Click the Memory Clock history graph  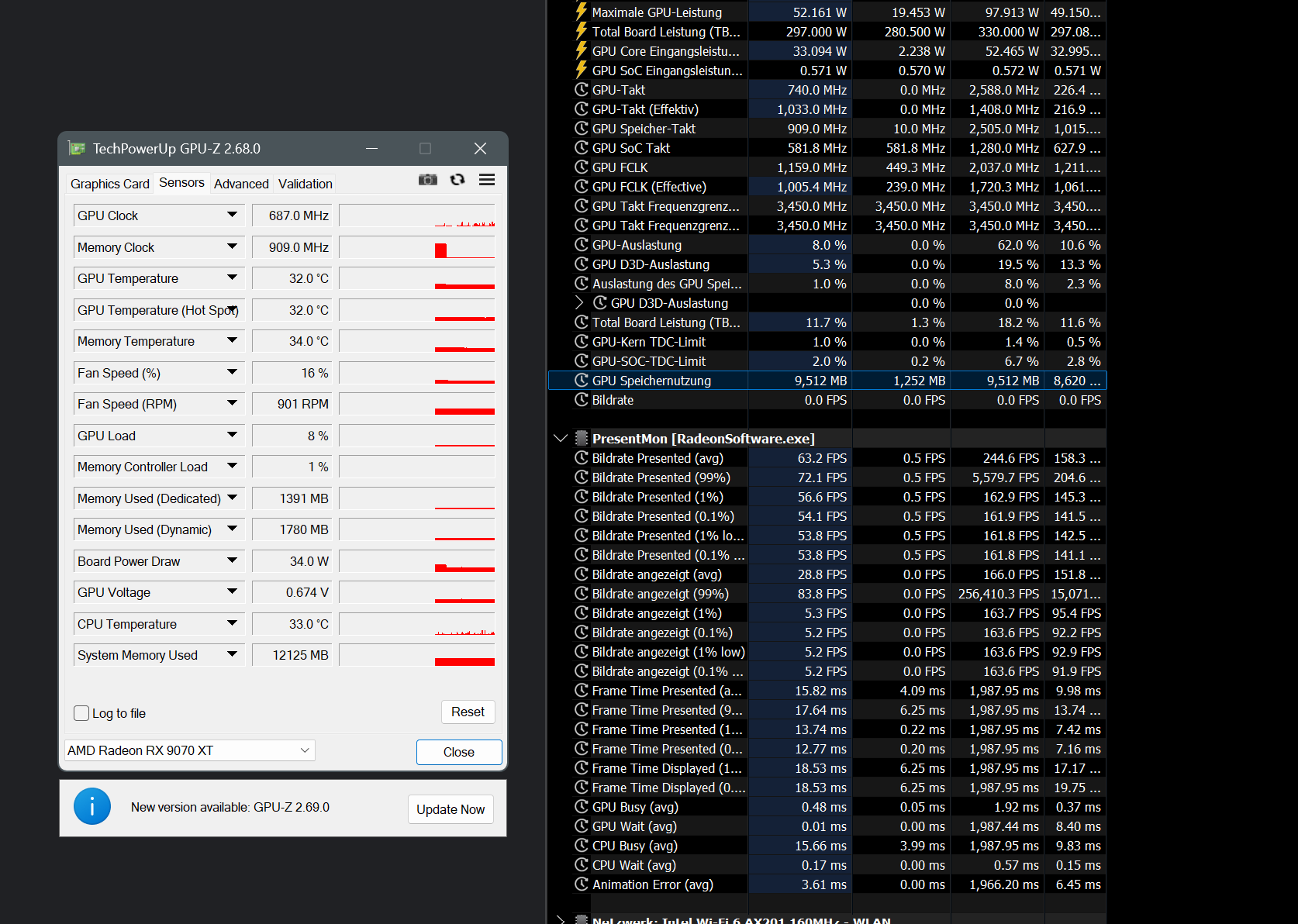417,247
